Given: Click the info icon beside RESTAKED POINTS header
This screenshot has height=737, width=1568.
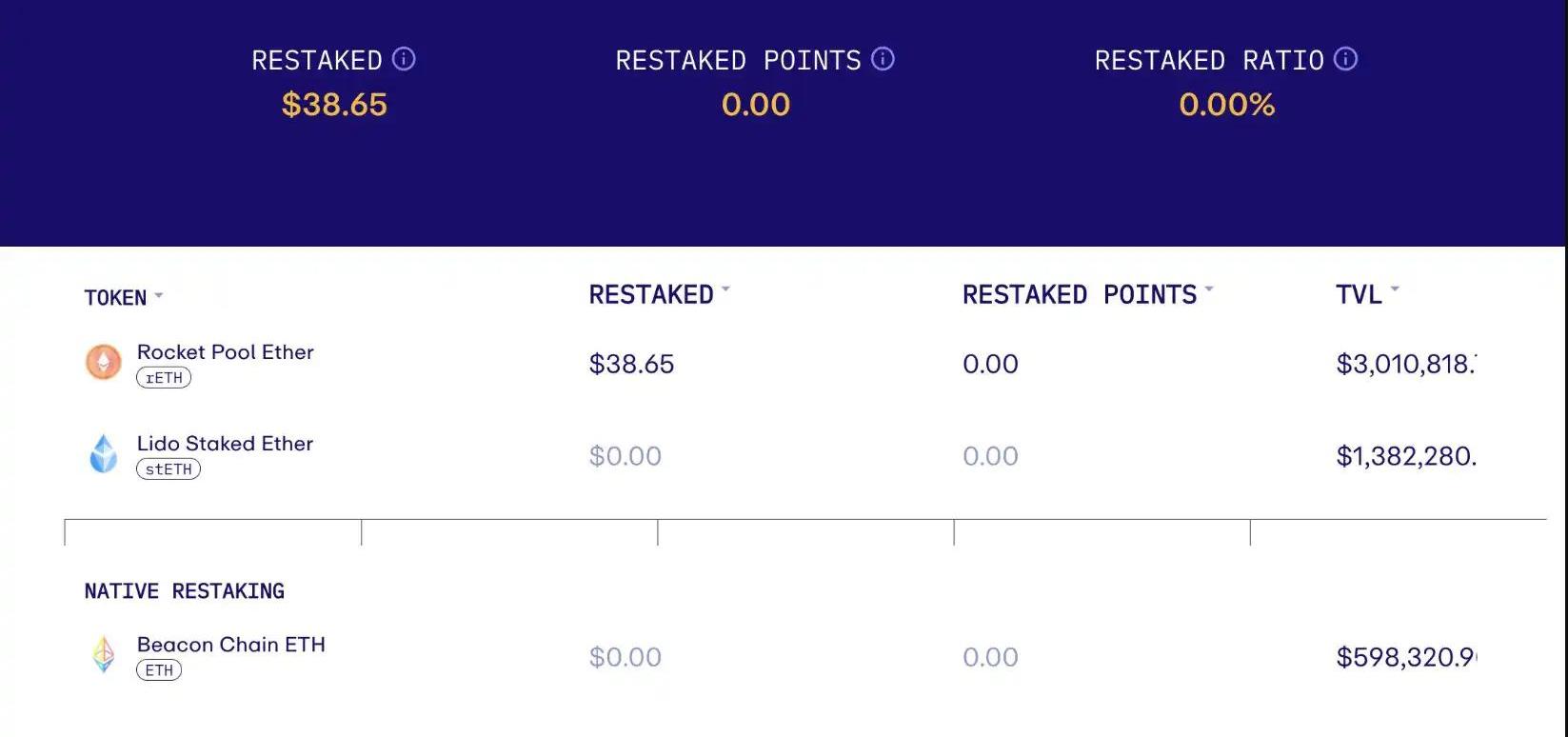Looking at the screenshot, I should pos(883,59).
